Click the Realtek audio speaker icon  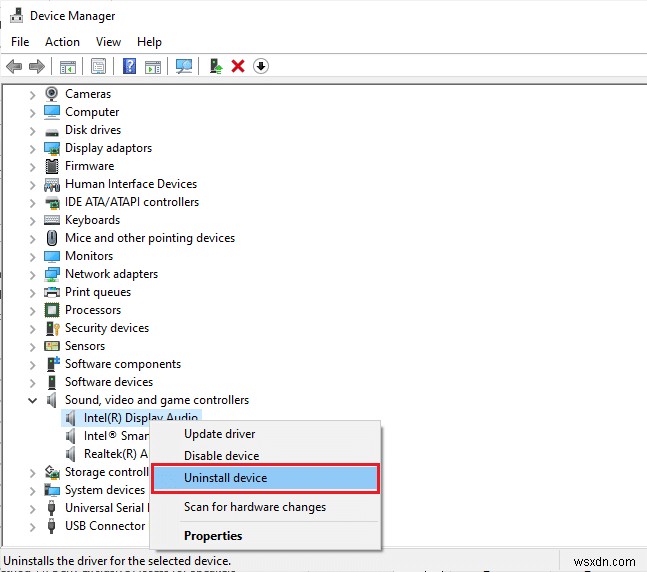[x=71, y=454]
